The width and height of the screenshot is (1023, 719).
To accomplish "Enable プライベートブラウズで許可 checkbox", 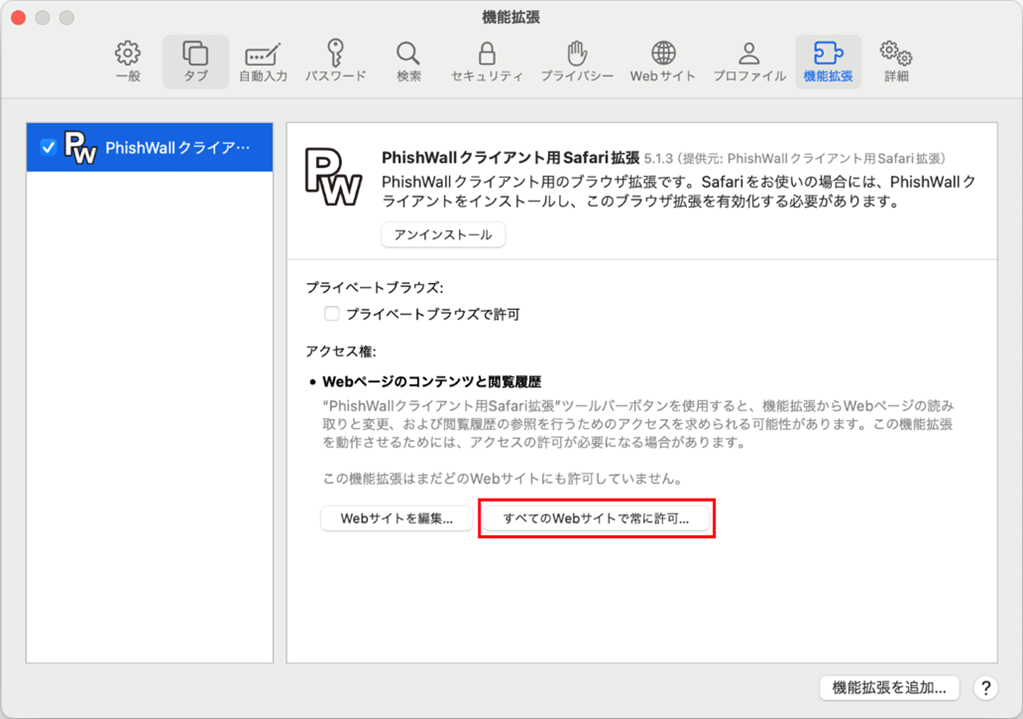I will [x=331, y=314].
